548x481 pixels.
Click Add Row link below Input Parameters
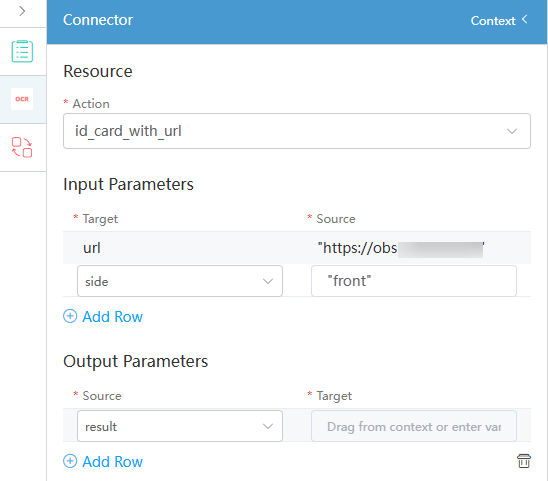click(x=112, y=317)
